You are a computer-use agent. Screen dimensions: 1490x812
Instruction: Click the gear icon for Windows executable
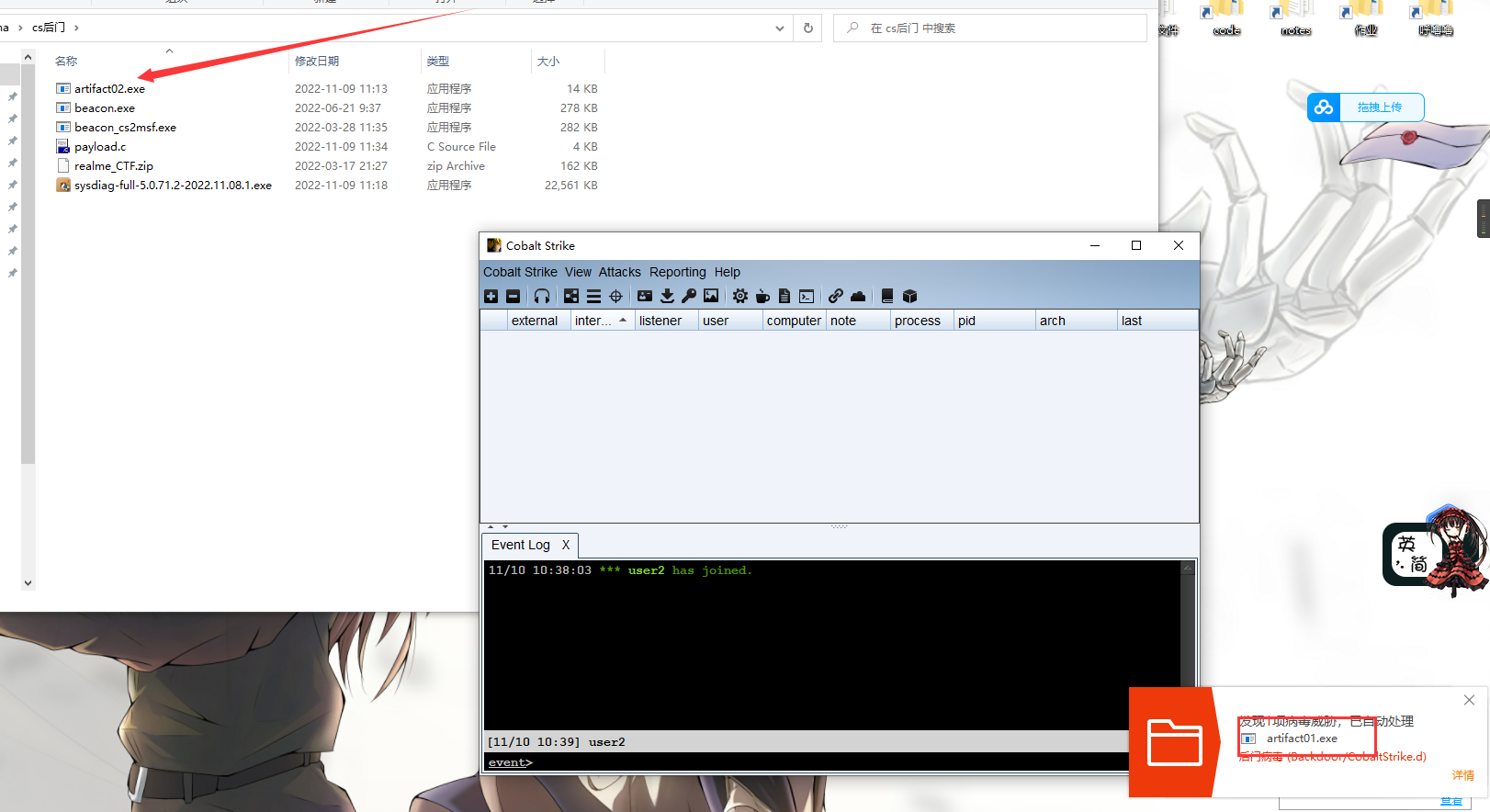tap(740, 296)
